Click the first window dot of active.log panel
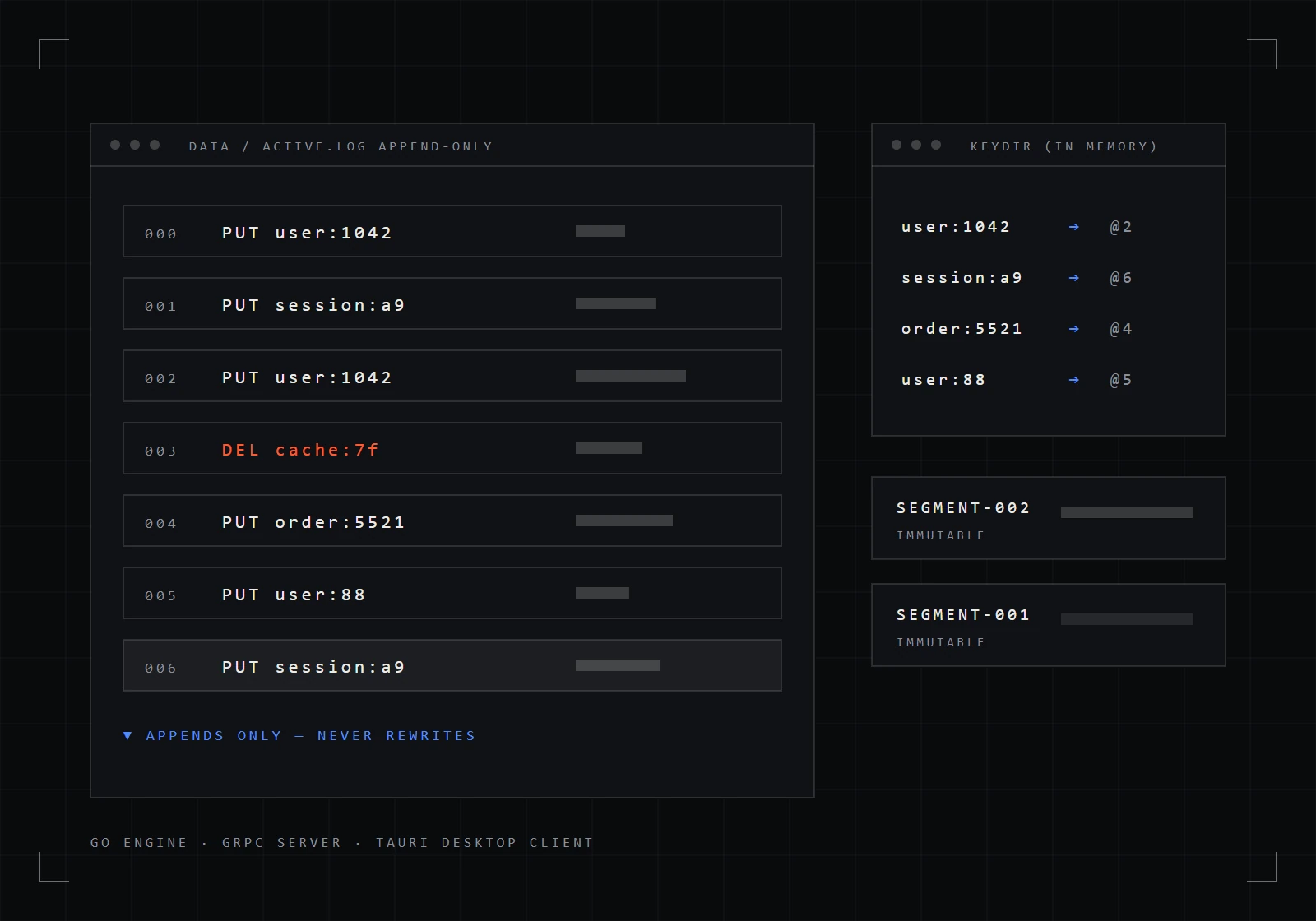This screenshot has height=921, width=1316. click(115, 145)
